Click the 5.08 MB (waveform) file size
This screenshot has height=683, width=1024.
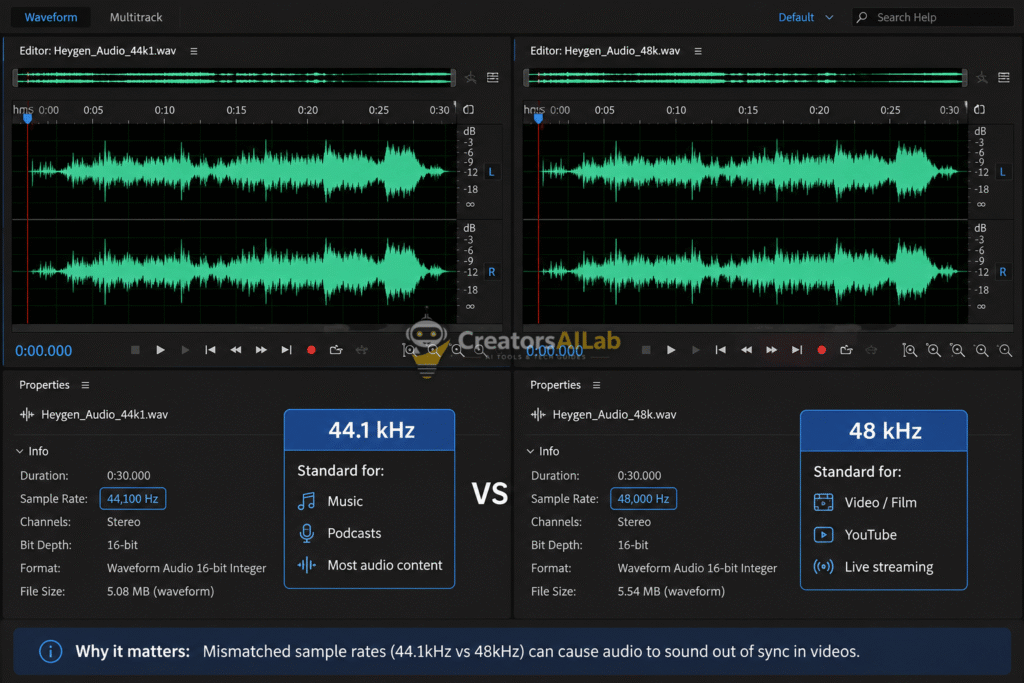161,592
